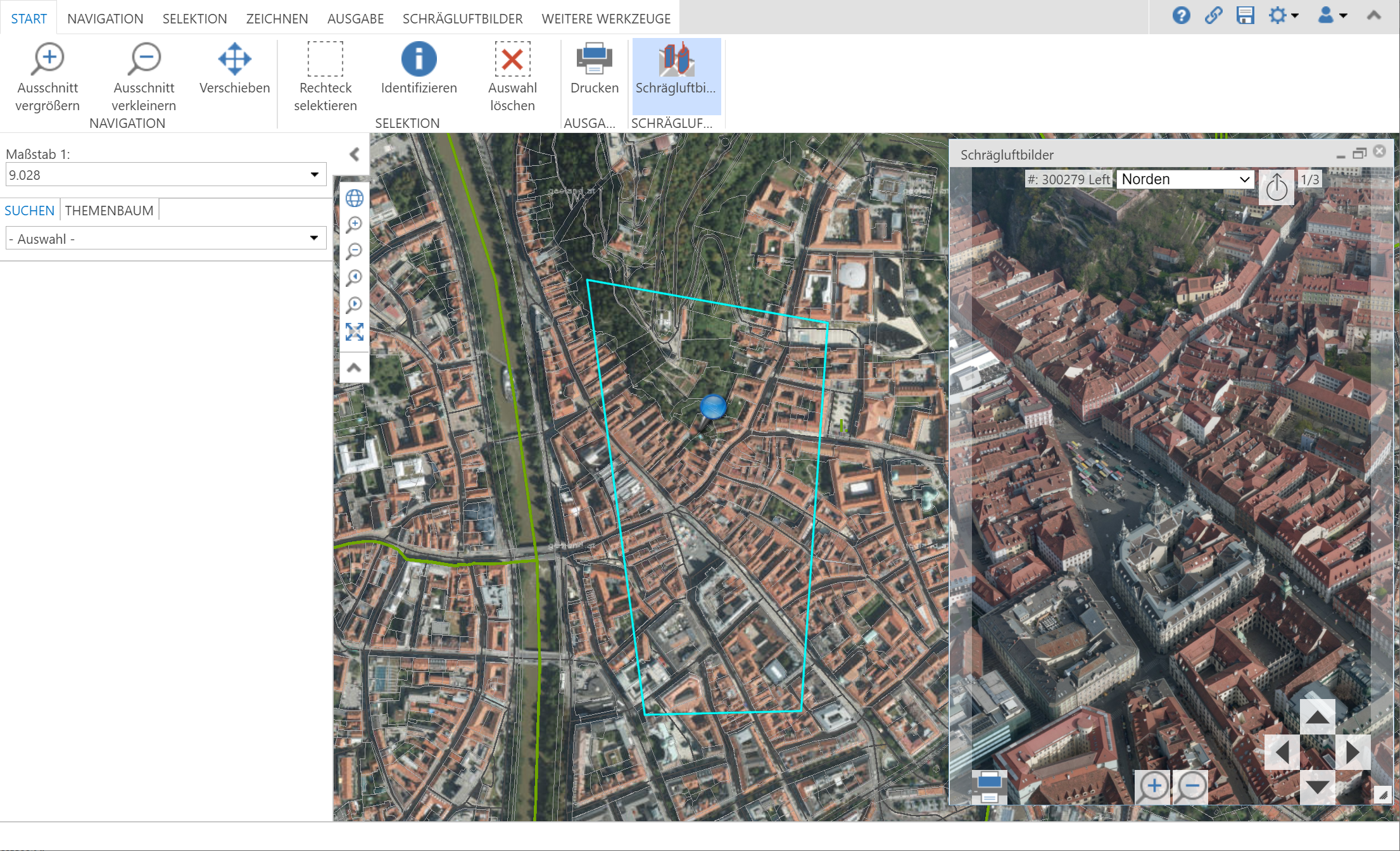The image size is (1400, 851).
Task: Open the Norden direction dropdown
Action: [x=1184, y=179]
